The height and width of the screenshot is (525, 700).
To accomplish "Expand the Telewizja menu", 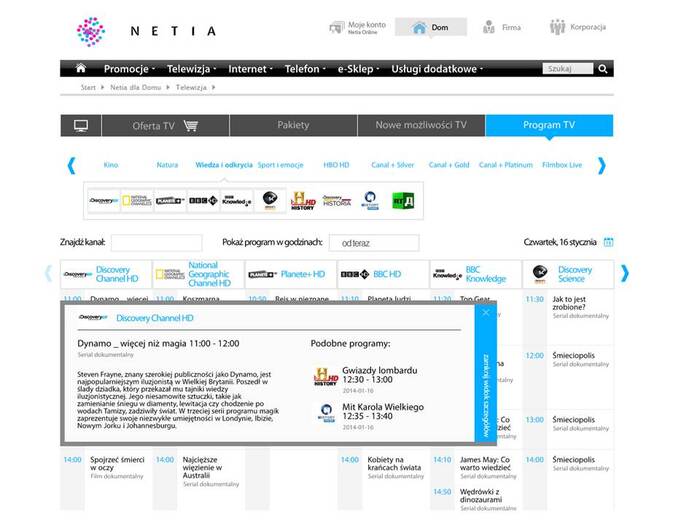I will (191, 69).
